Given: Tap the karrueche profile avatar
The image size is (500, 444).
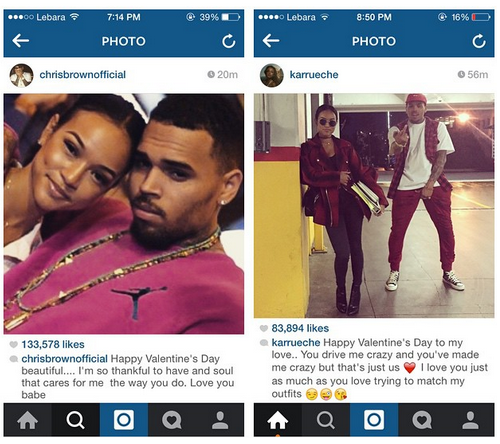Looking at the screenshot, I should coord(272,75).
